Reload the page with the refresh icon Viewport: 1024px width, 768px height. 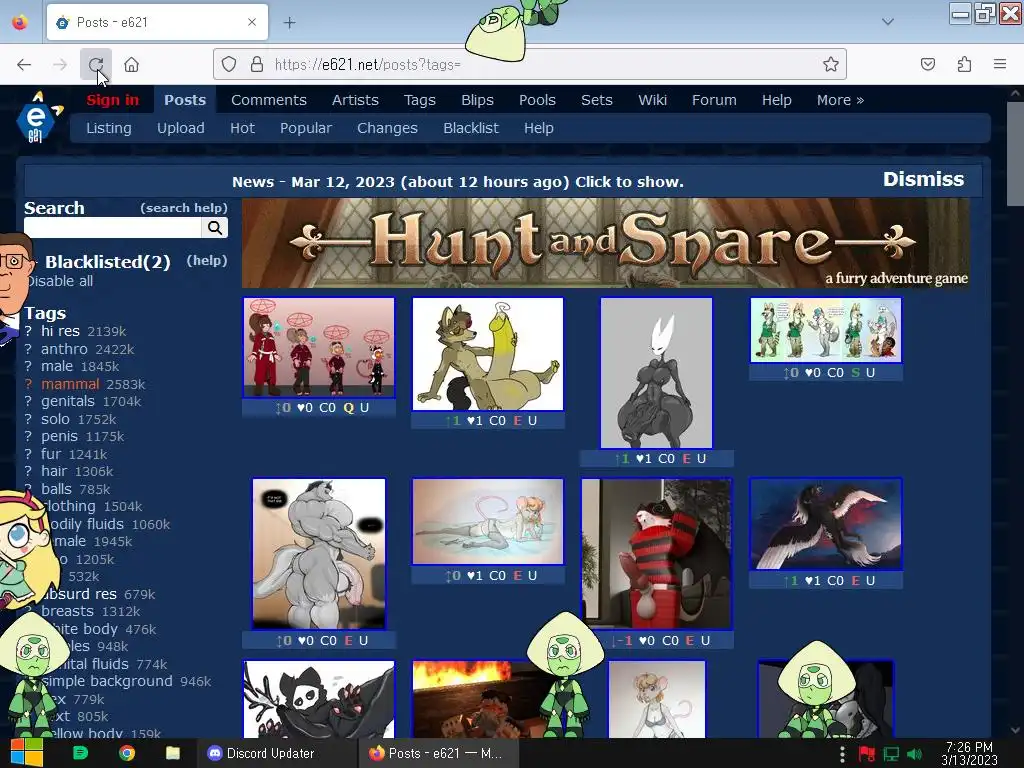point(96,65)
